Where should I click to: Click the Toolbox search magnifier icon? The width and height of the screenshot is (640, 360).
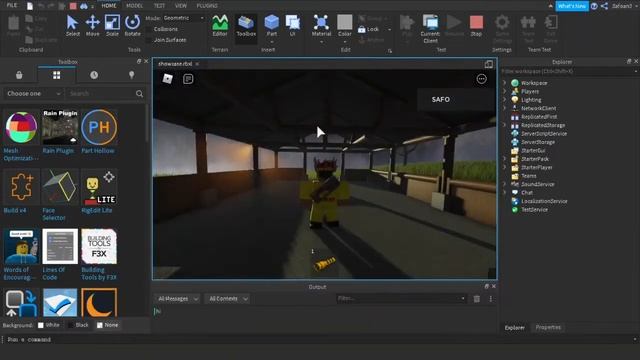coord(139,94)
